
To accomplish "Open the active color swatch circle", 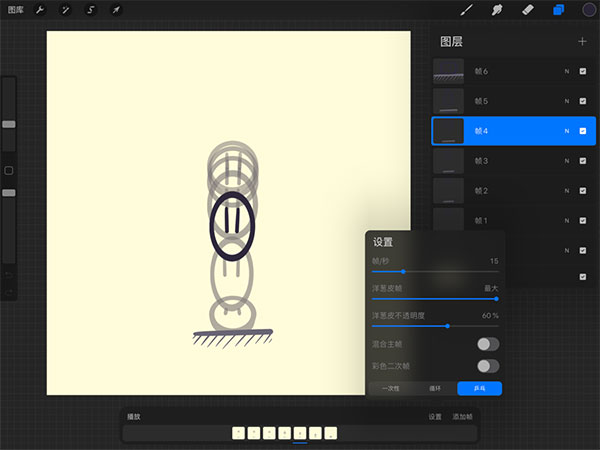I will pyautogui.click(x=589, y=10).
